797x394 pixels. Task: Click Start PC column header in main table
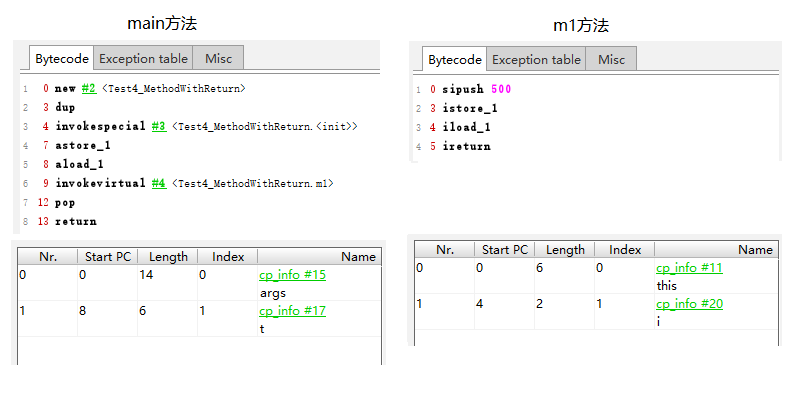[108, 257]
